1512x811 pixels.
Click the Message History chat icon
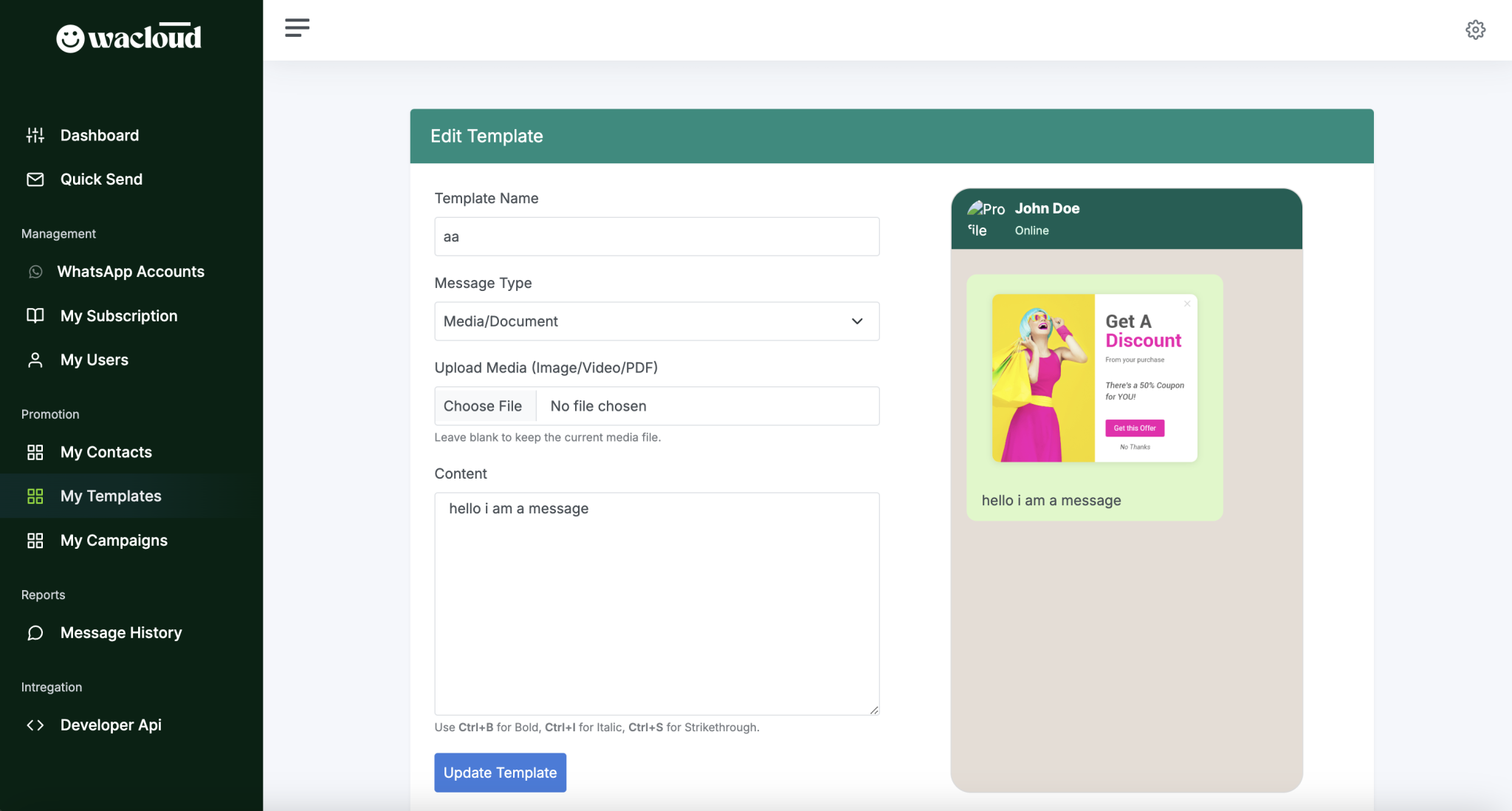point(35,633)
